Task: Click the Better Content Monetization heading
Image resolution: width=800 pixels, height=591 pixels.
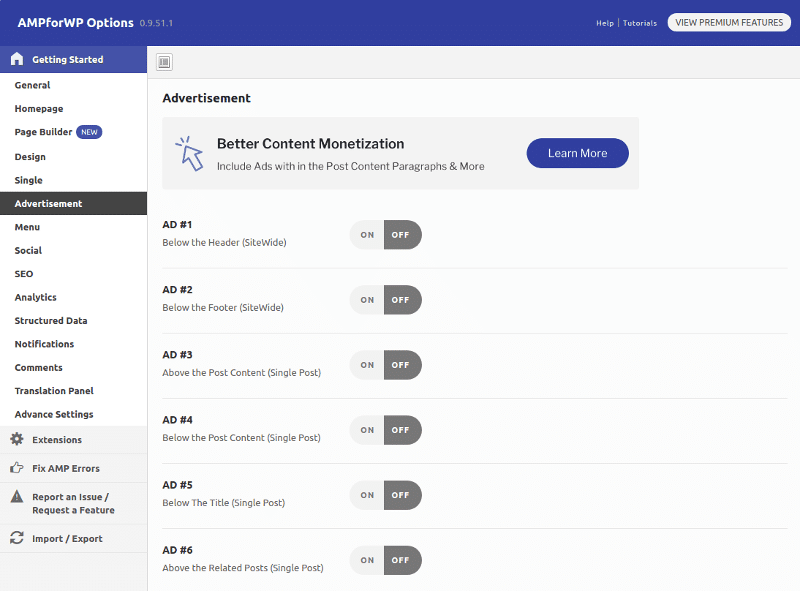Action: (x=310, y=144)
